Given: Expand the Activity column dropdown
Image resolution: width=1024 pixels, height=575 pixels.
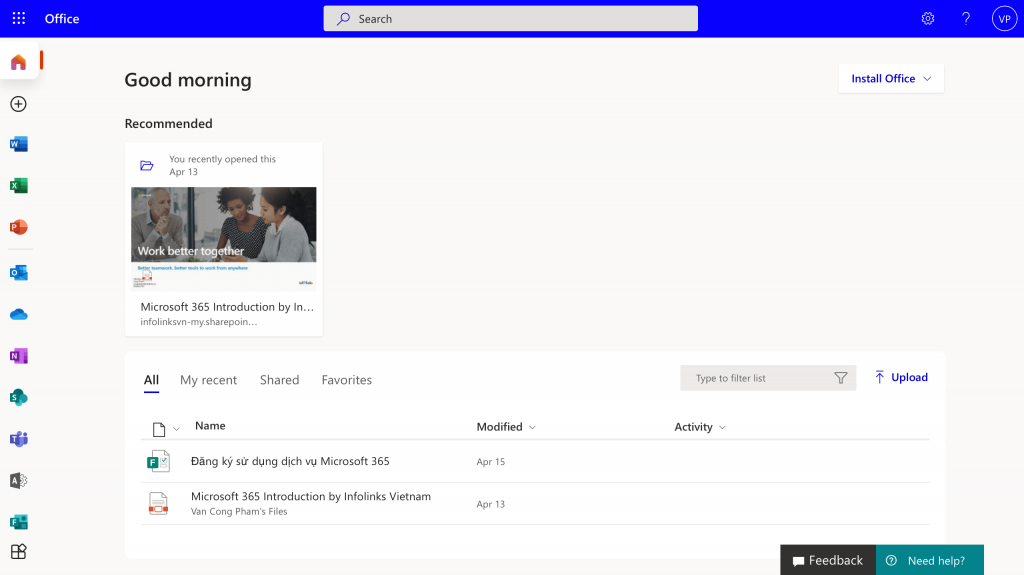Looking at the screenshot, I should (700, 427).
